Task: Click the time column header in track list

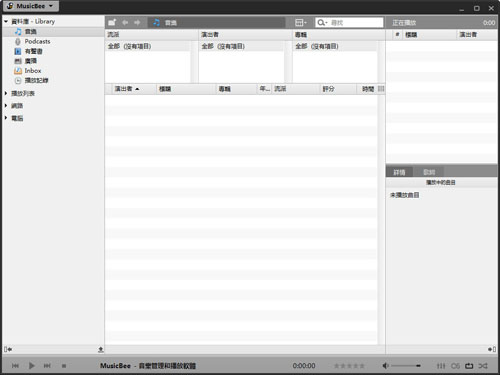Action: tap(367, 89)
